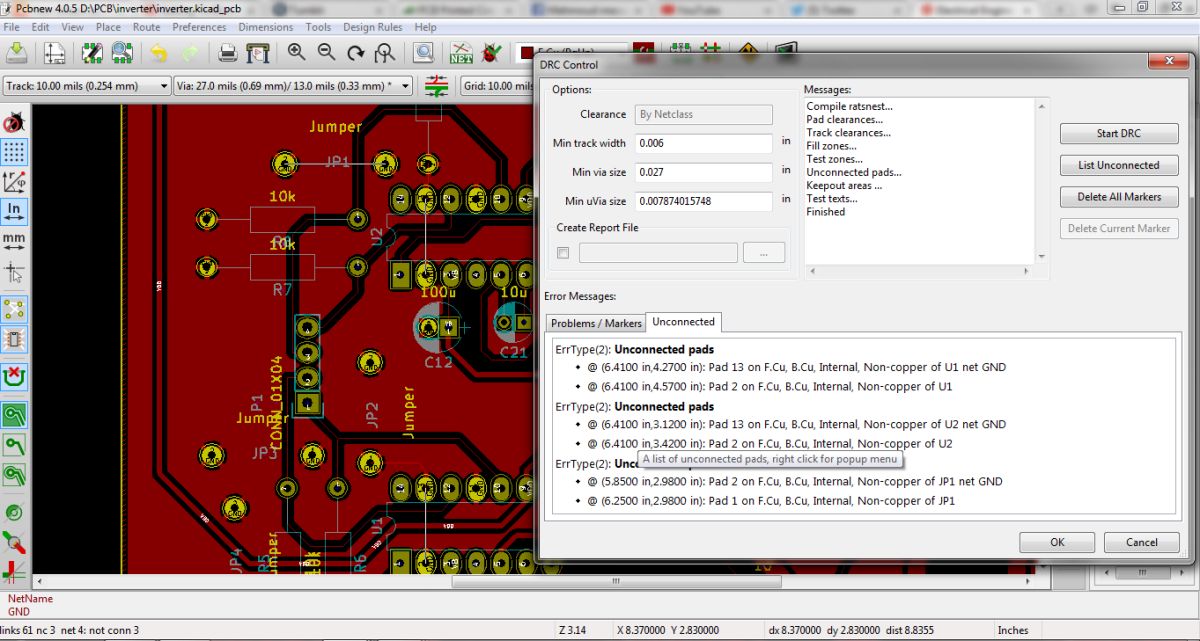Open the Dimensions menu

point(266,27)
